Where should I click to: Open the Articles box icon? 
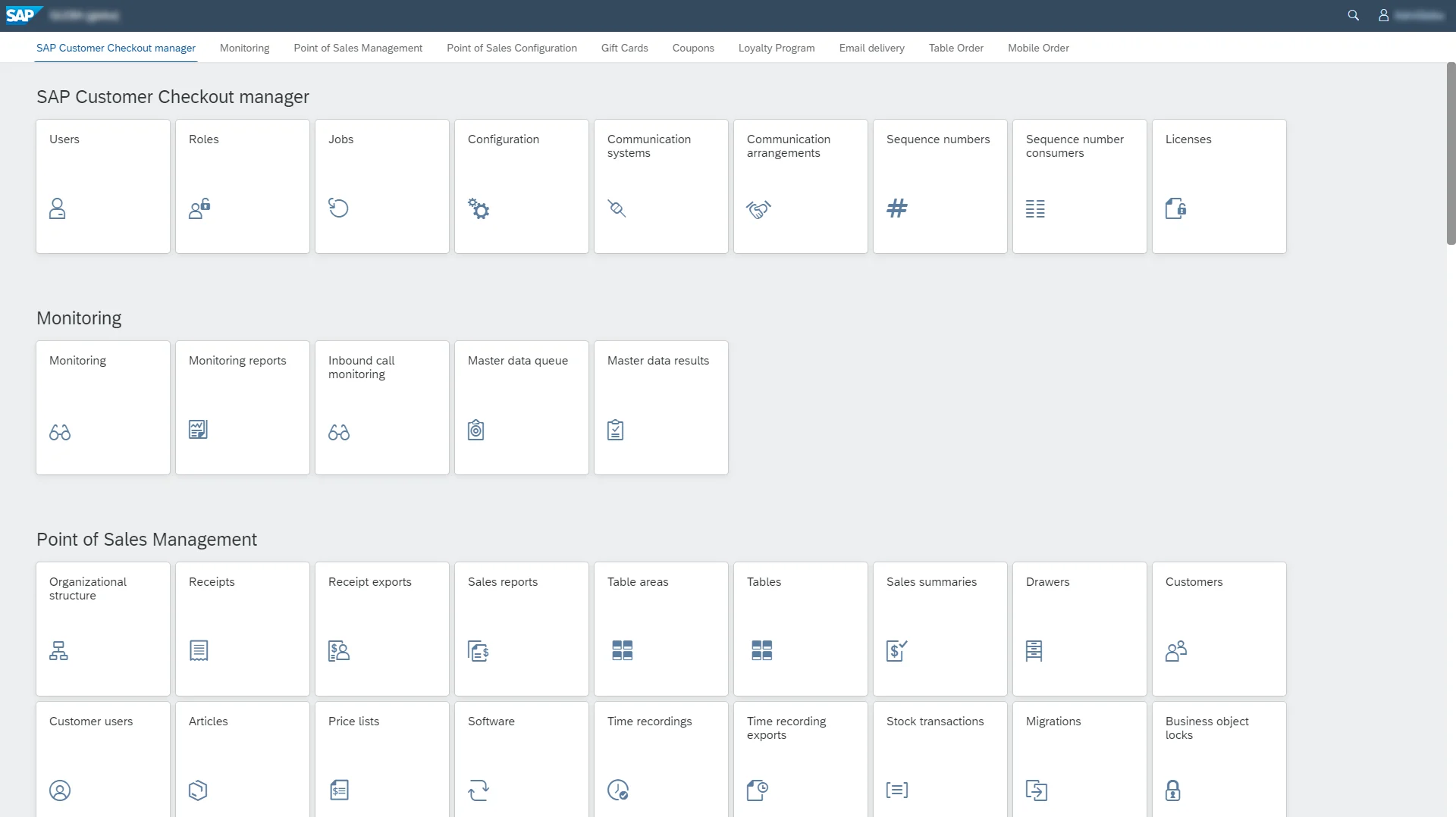tap(198, 790)
